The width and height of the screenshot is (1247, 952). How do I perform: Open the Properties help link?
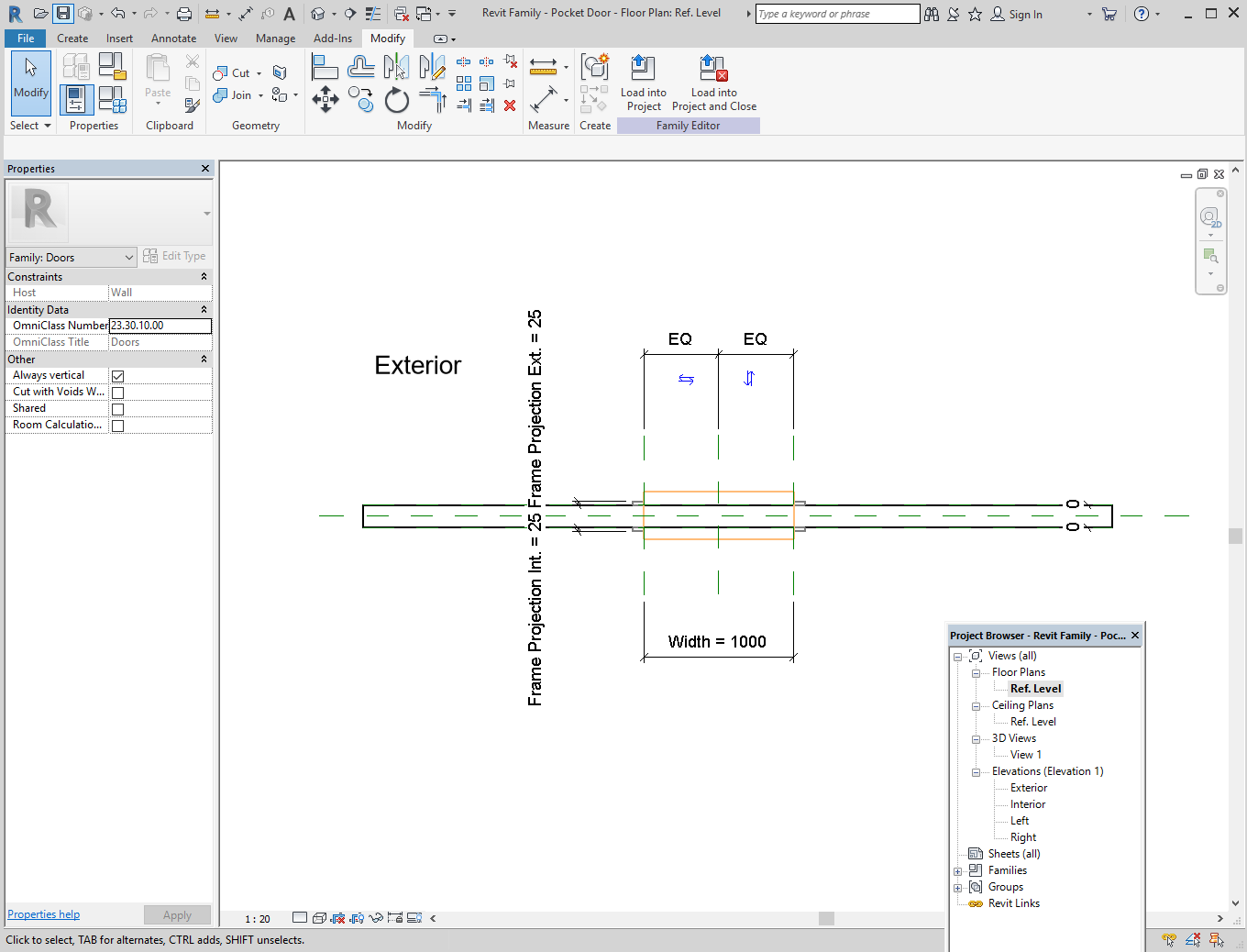coord(43,914)
